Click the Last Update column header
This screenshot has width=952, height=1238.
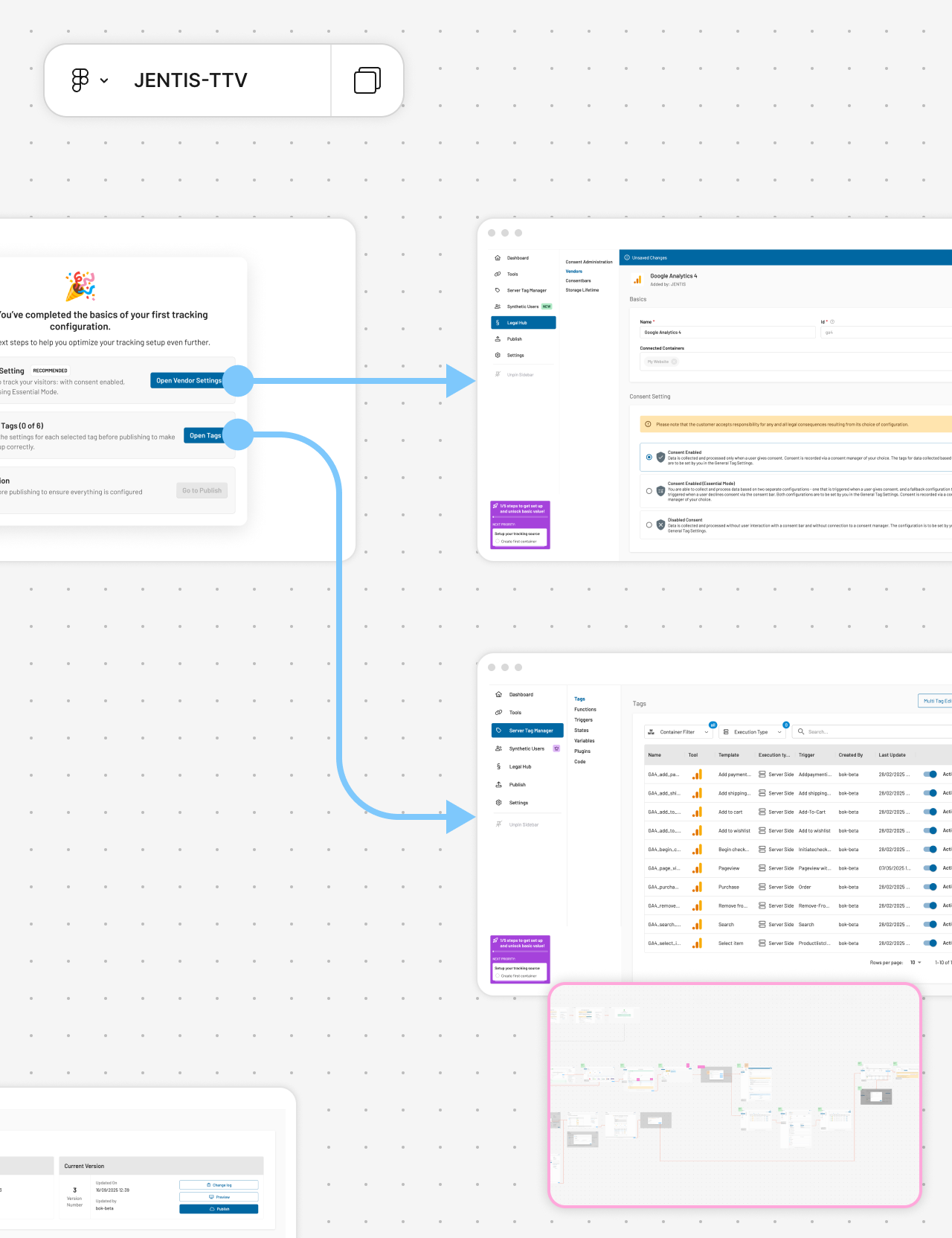click(x=892, y=755)
